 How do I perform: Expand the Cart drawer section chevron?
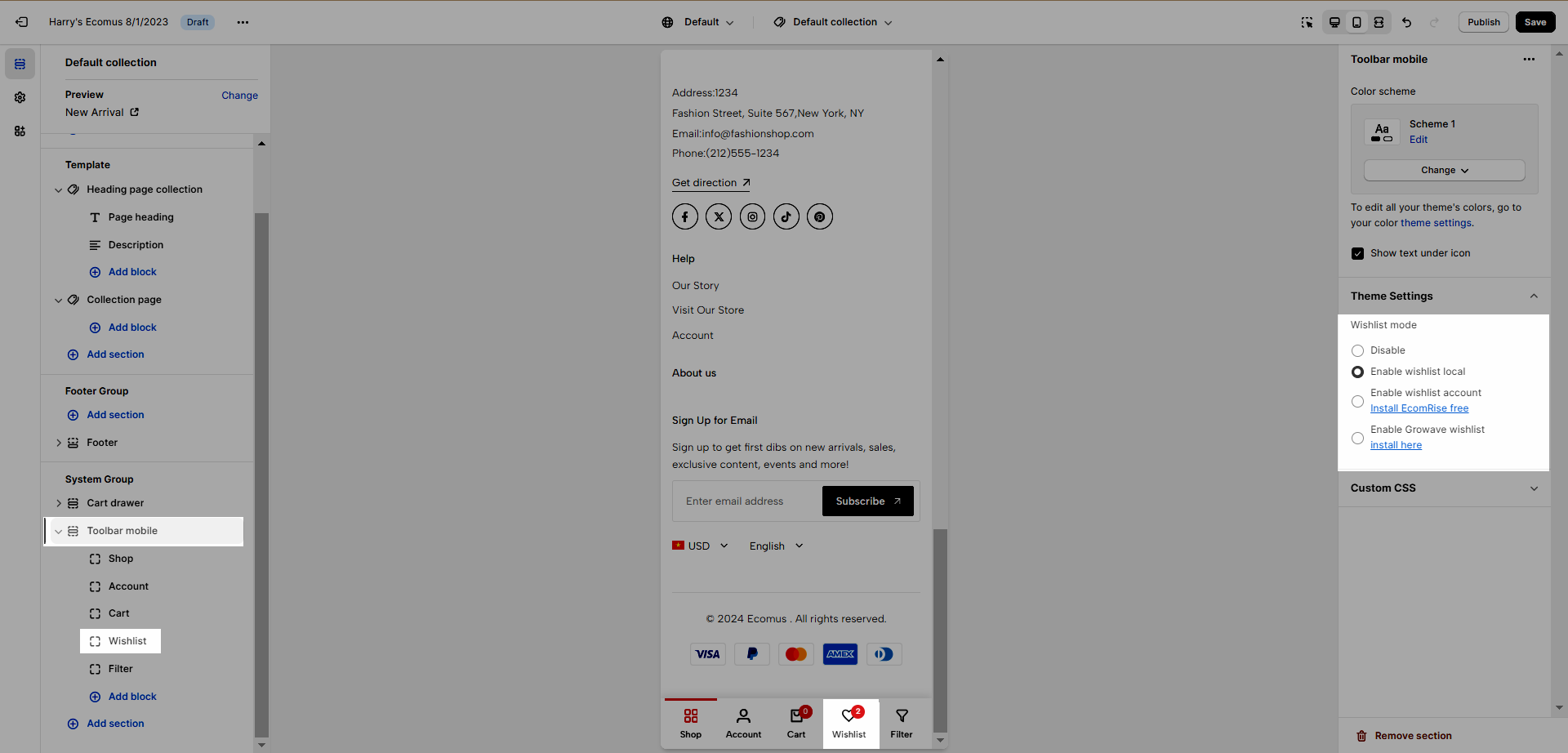click(x=58, y=503)
